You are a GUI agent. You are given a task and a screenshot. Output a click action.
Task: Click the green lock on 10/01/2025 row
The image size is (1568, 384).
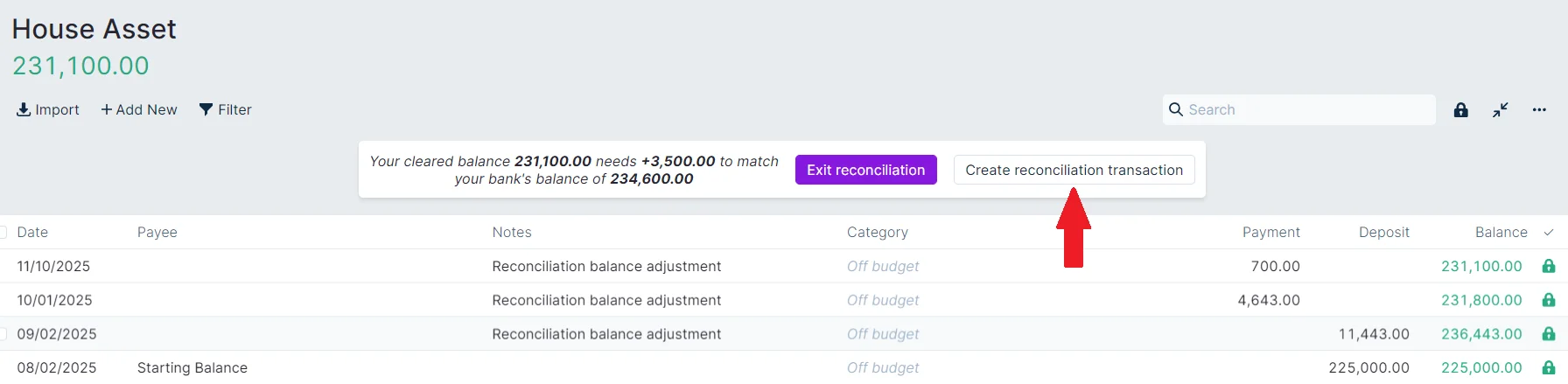tap(1548, 300)
